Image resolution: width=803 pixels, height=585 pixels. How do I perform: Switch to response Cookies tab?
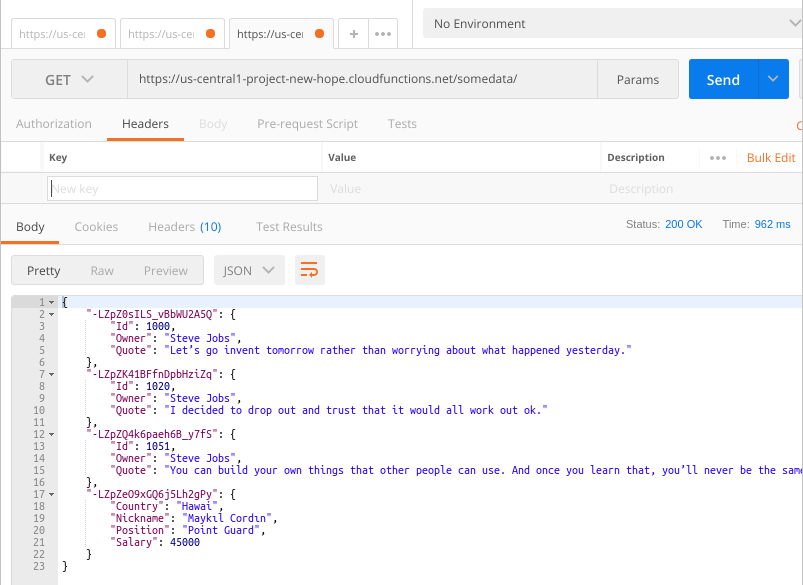[96, 227]
